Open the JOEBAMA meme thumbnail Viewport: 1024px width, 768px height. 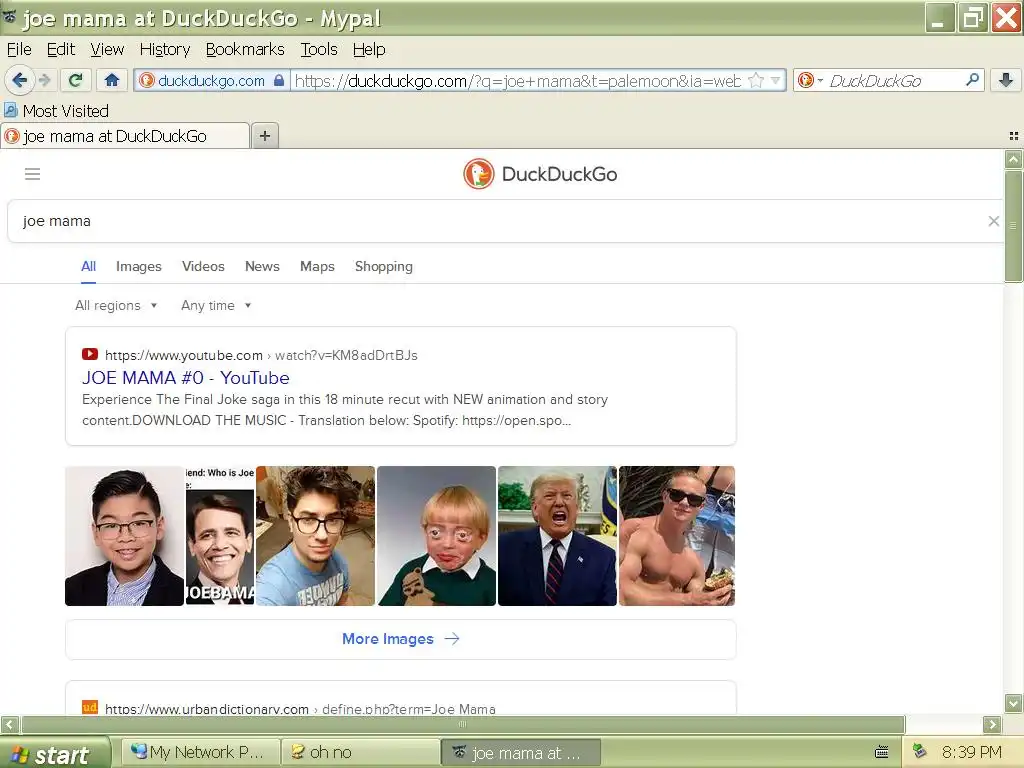pyautogui.click(x=220, y=536)
